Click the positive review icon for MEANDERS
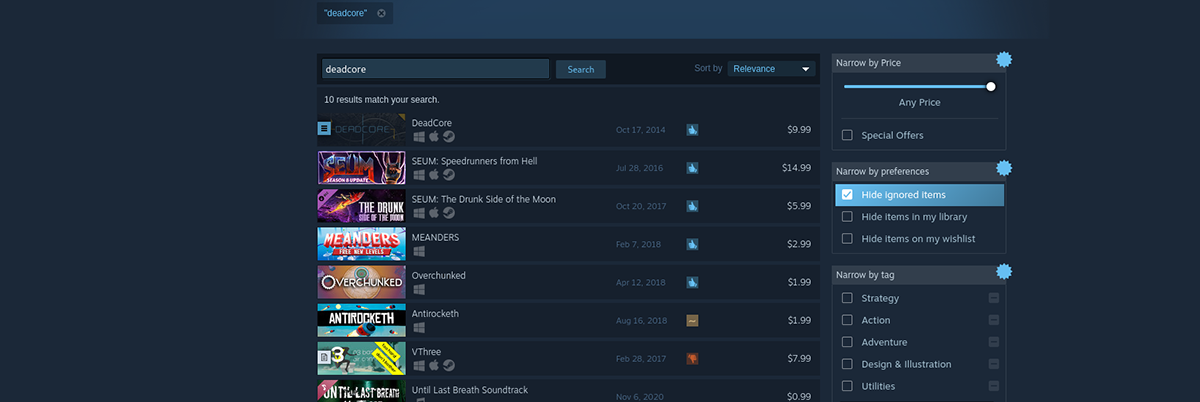 coord(692,243)
